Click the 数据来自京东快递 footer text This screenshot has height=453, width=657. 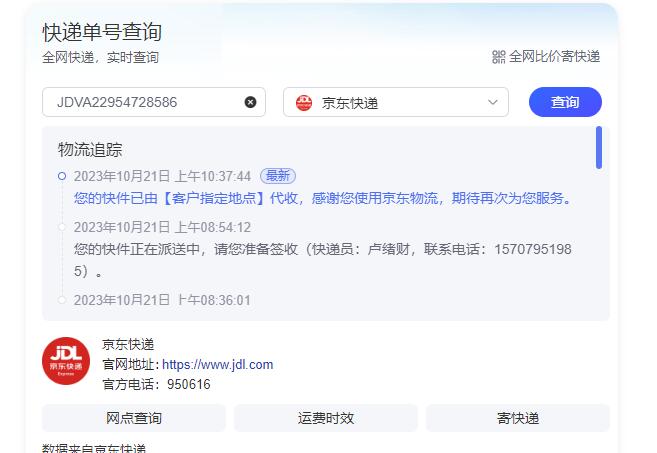coord(94,448)
